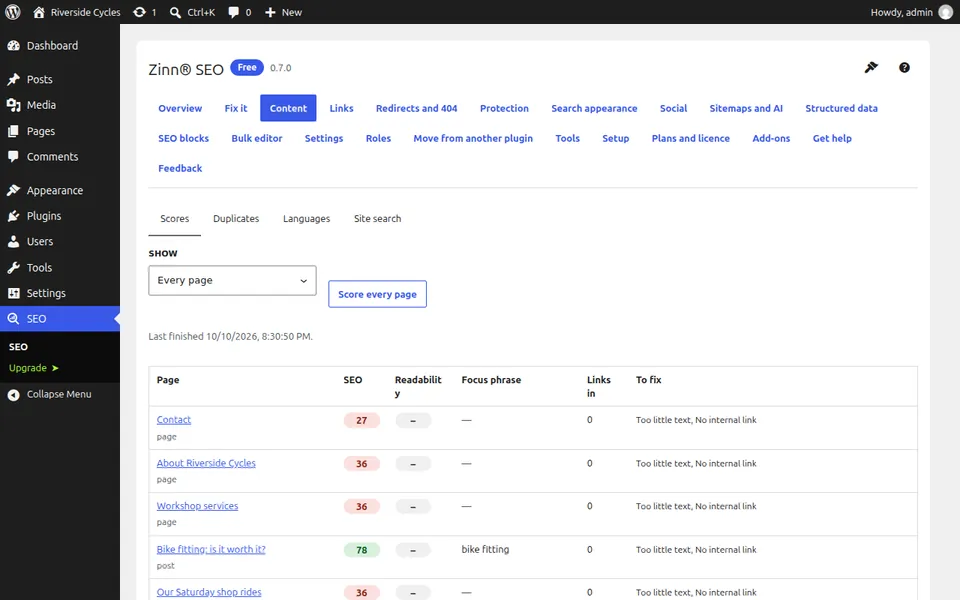Open Sitemaps and AI tab
Screen dimensions: 960x600
click(746, 108)
